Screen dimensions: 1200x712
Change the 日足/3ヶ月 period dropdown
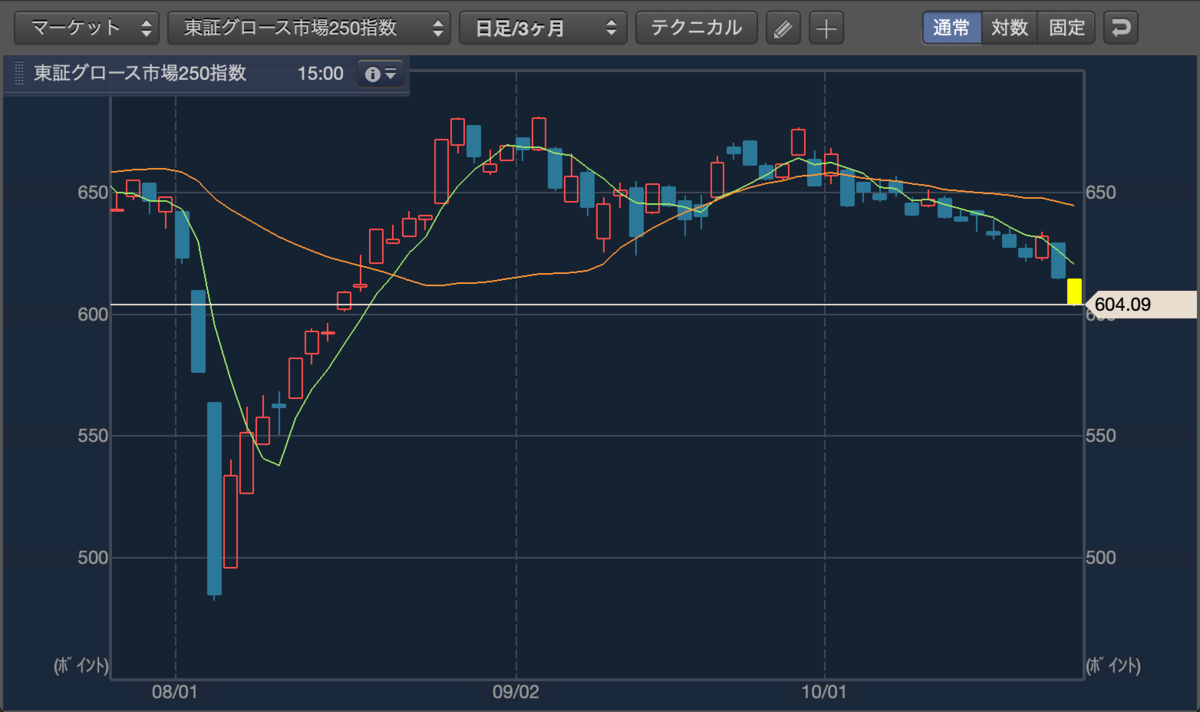point(543,28)
